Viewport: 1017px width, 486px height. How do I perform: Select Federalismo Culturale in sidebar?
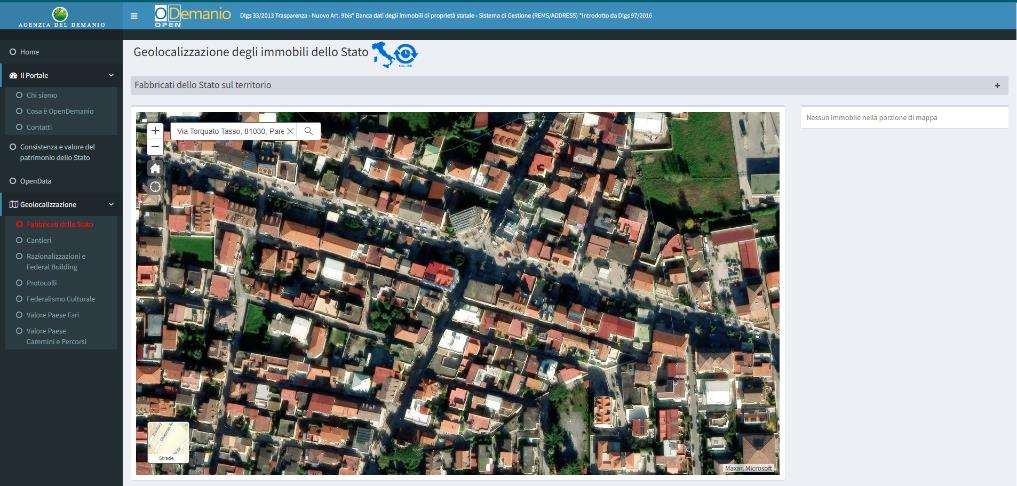tap(60, 299)
